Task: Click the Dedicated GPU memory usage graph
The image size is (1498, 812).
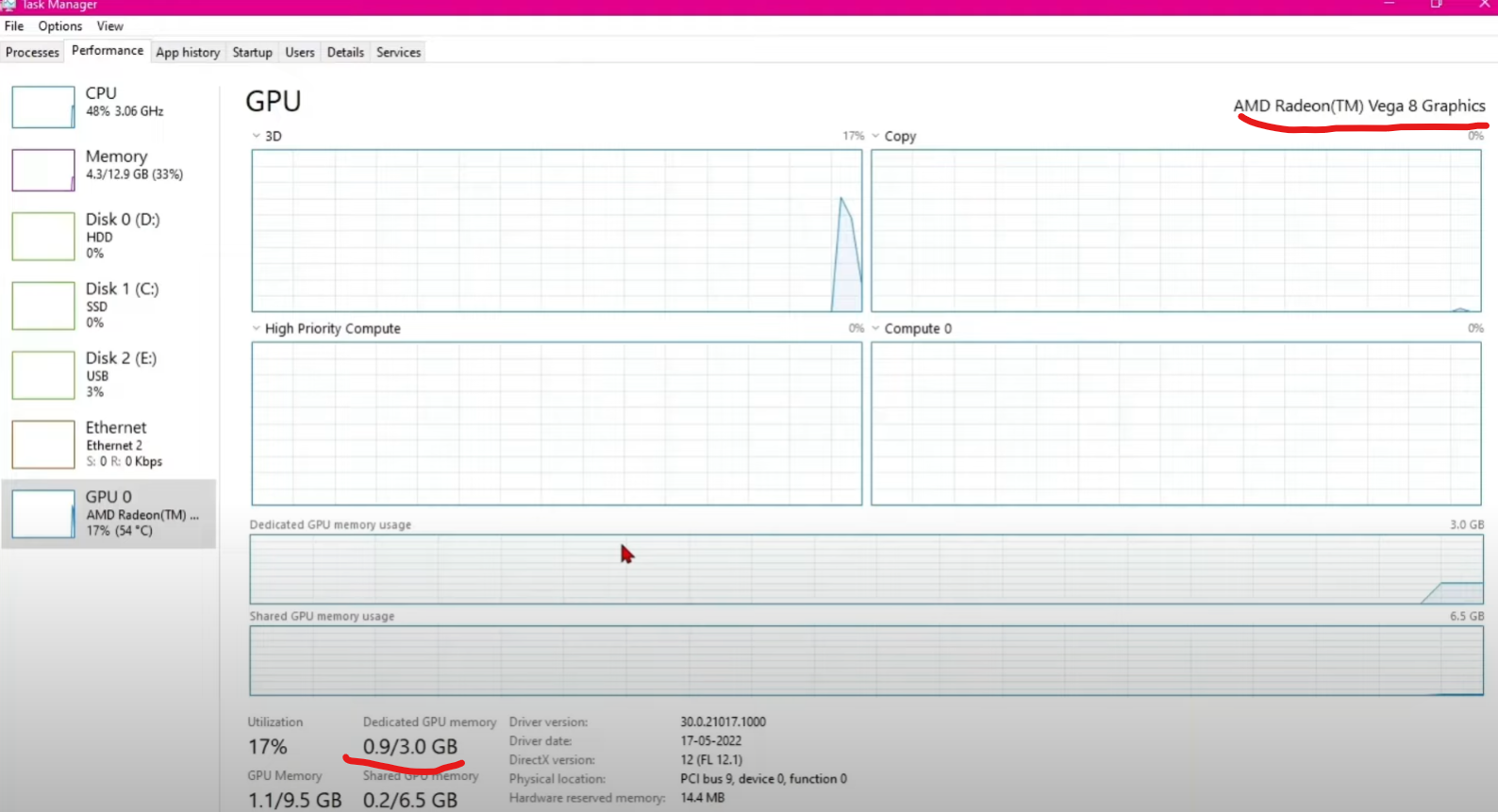Action: (866, 570)
